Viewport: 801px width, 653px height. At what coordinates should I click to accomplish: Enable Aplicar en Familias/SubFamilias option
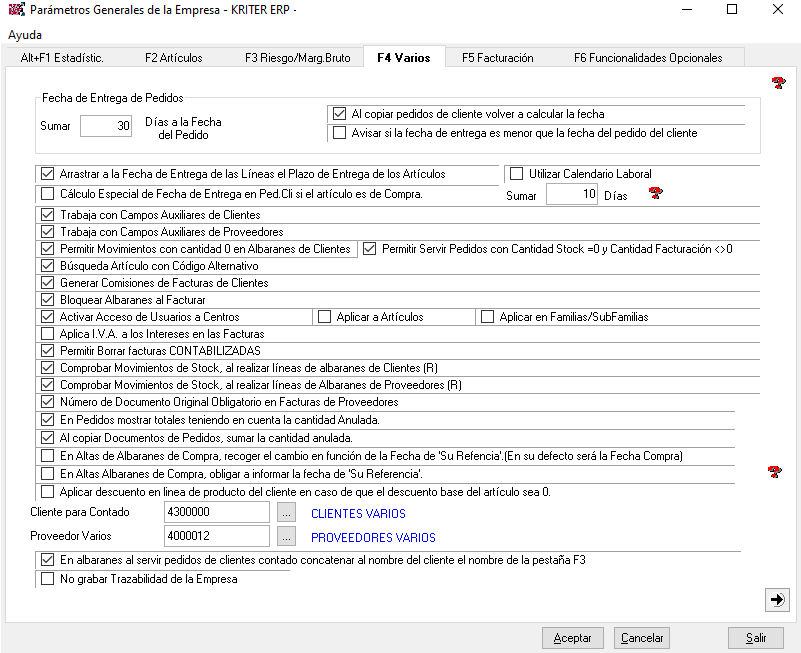point(488,317)
